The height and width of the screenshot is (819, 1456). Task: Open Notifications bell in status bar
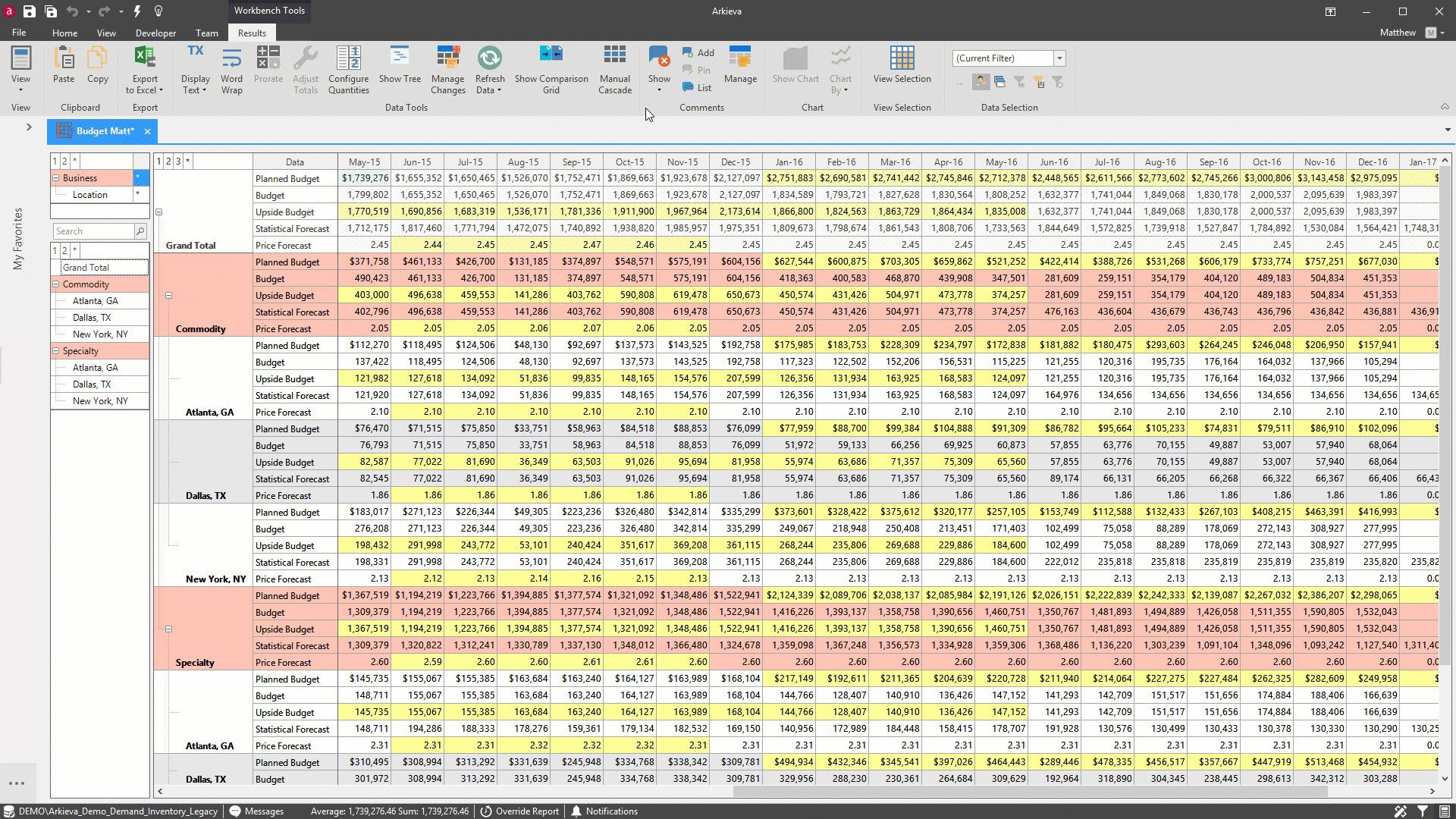[x=604, y=811]
